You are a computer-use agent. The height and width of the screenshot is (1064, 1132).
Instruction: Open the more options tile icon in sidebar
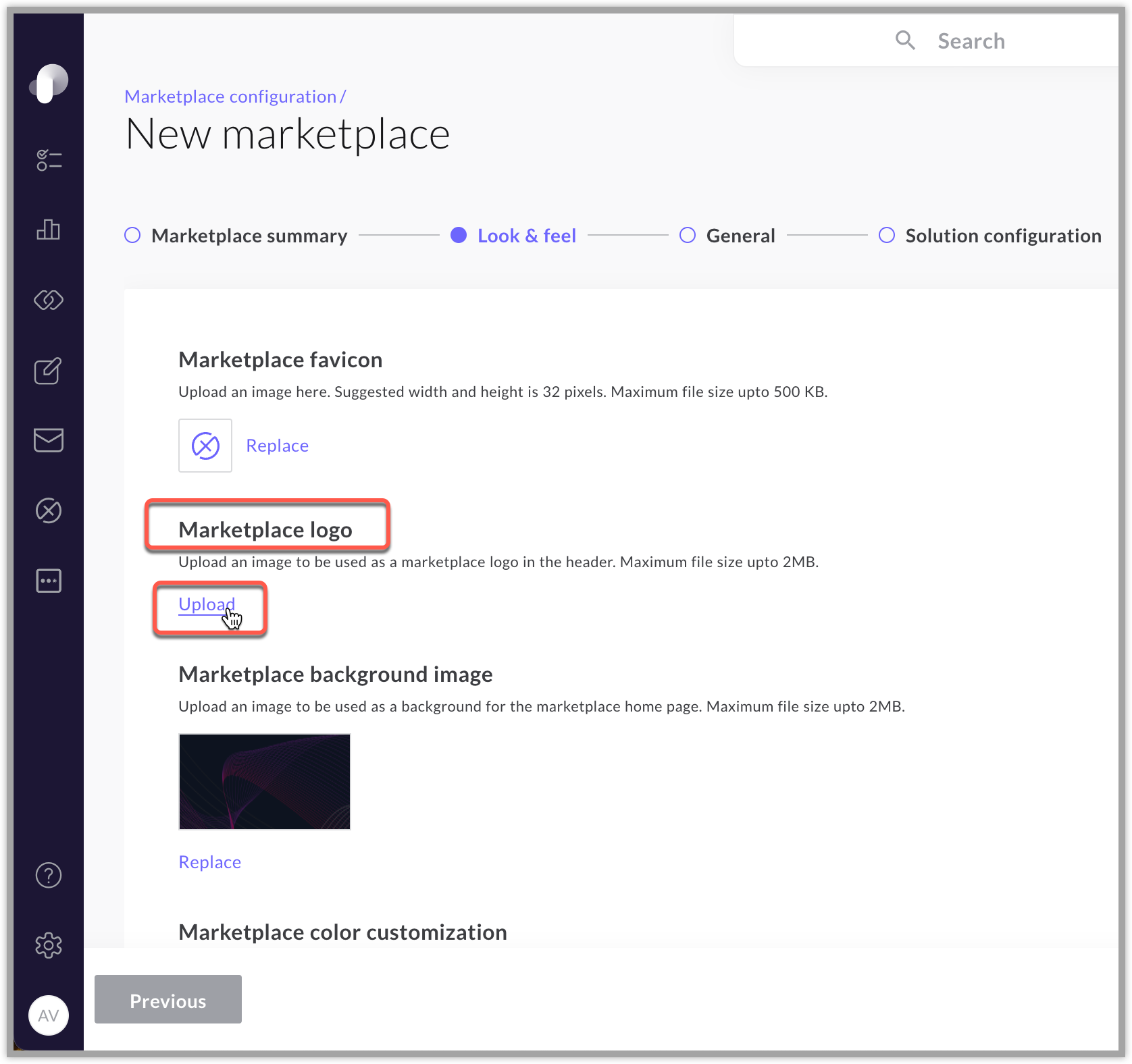click(48, 581)
